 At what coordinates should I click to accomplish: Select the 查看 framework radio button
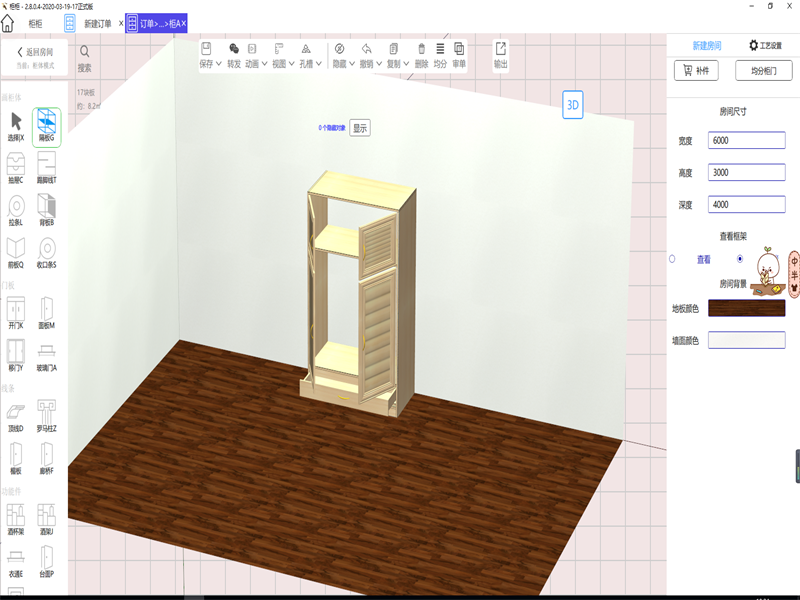point(672,259)
